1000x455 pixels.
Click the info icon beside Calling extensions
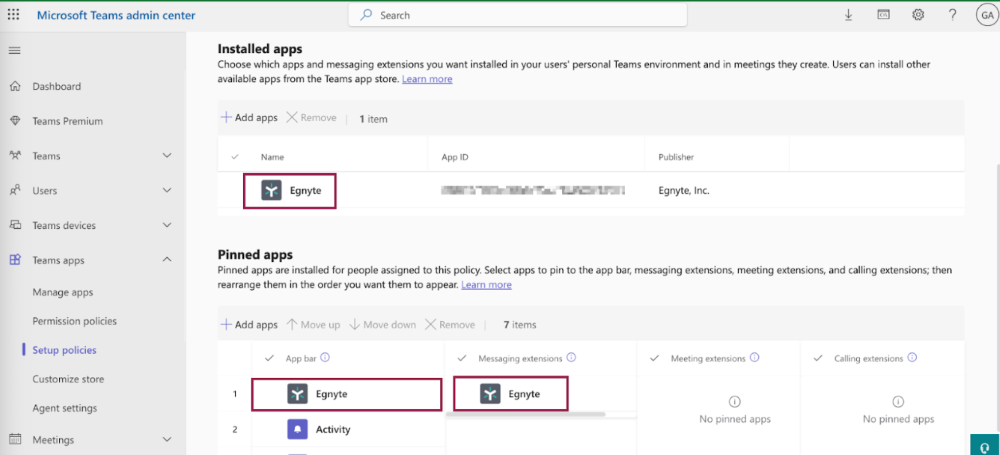click(912, 358)
